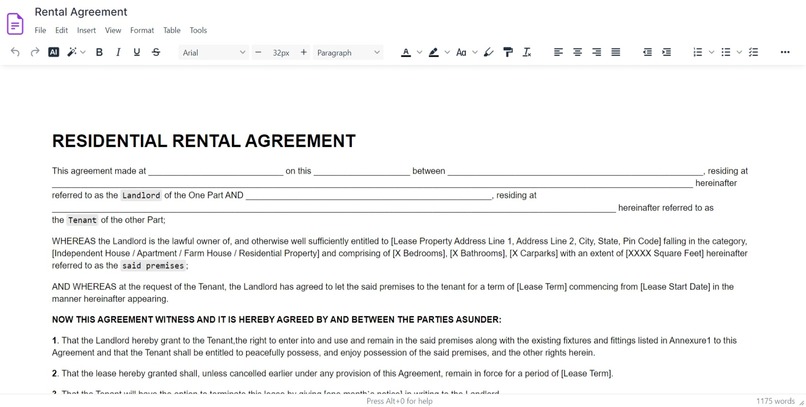Open the Format menu
Screen dimensions: 806x407
(142, 30)
